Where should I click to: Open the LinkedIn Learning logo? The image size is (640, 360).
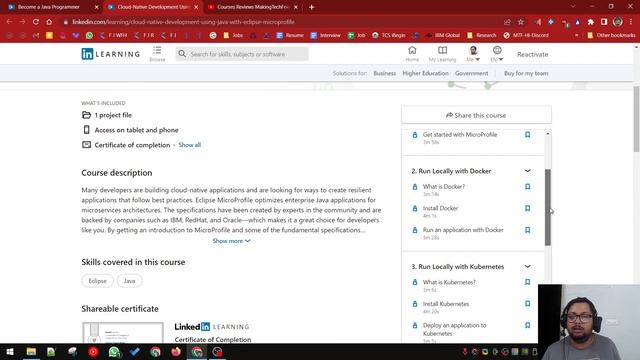(x=111, y=54)
